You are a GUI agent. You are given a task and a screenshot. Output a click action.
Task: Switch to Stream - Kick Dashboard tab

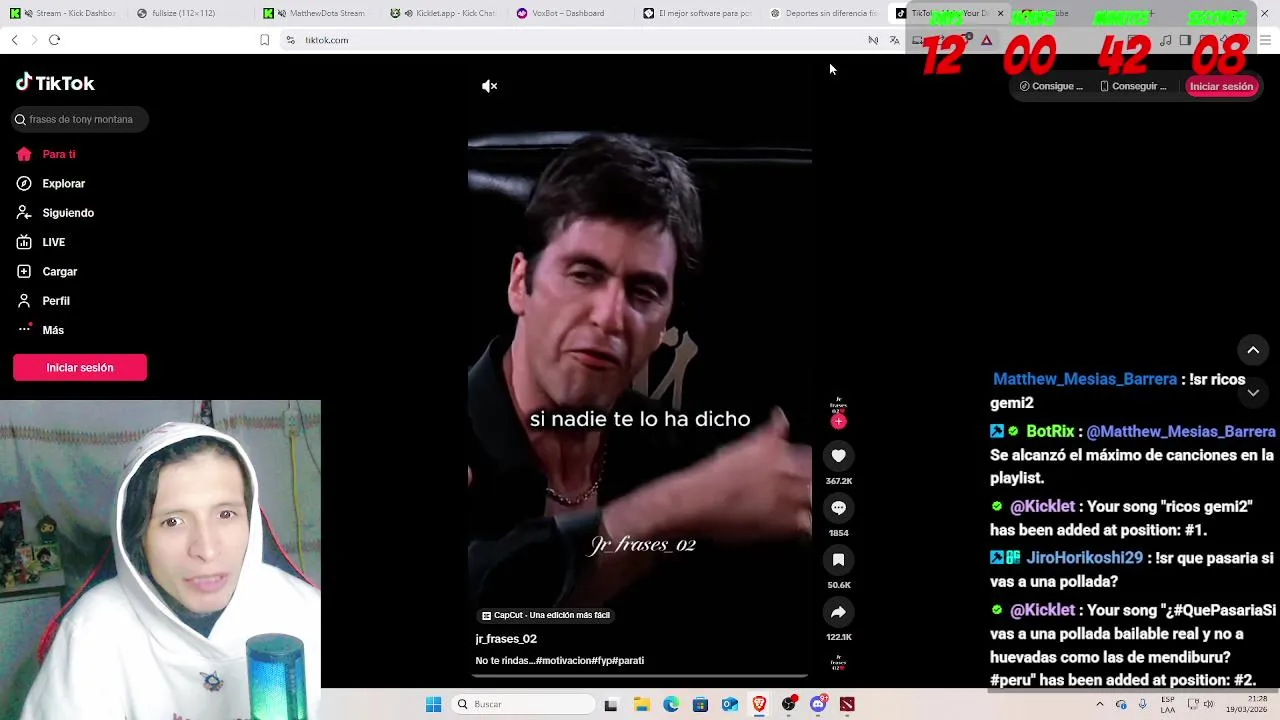(x=64, y=13)
